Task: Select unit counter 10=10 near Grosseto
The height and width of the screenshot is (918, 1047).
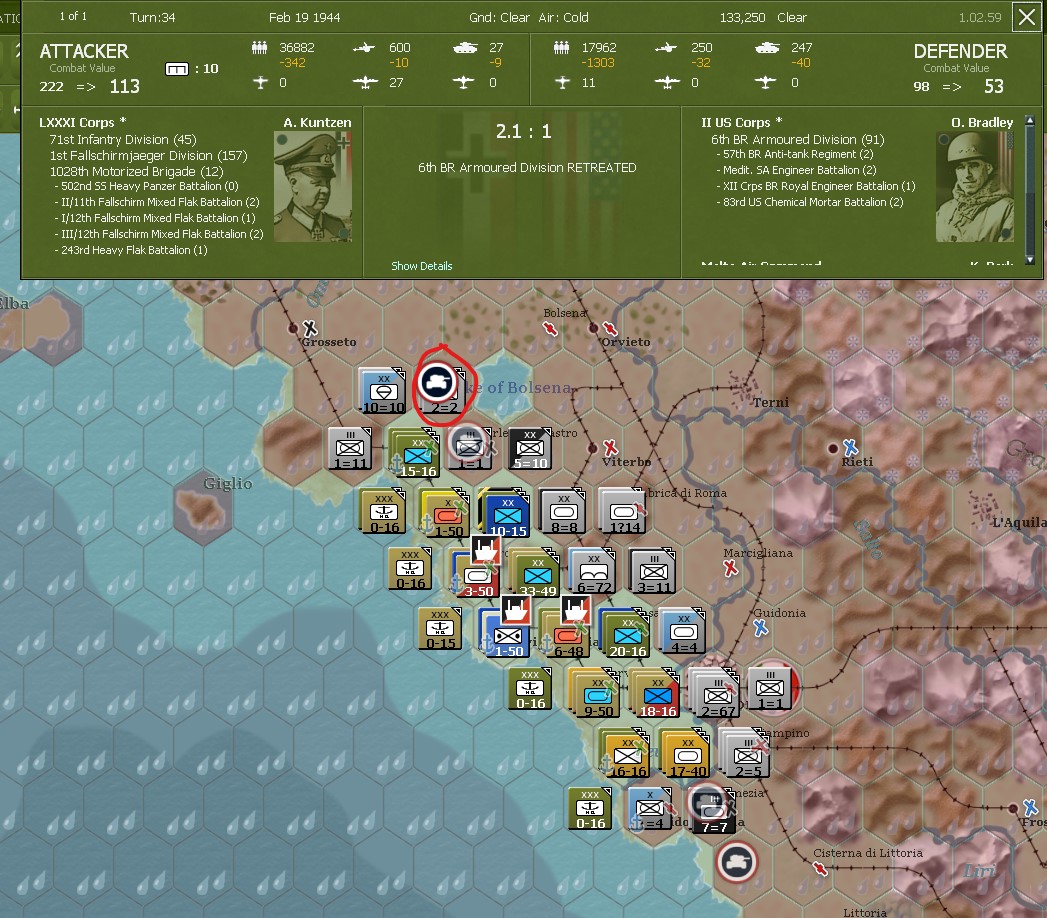Action: click(x=382, y=391)
